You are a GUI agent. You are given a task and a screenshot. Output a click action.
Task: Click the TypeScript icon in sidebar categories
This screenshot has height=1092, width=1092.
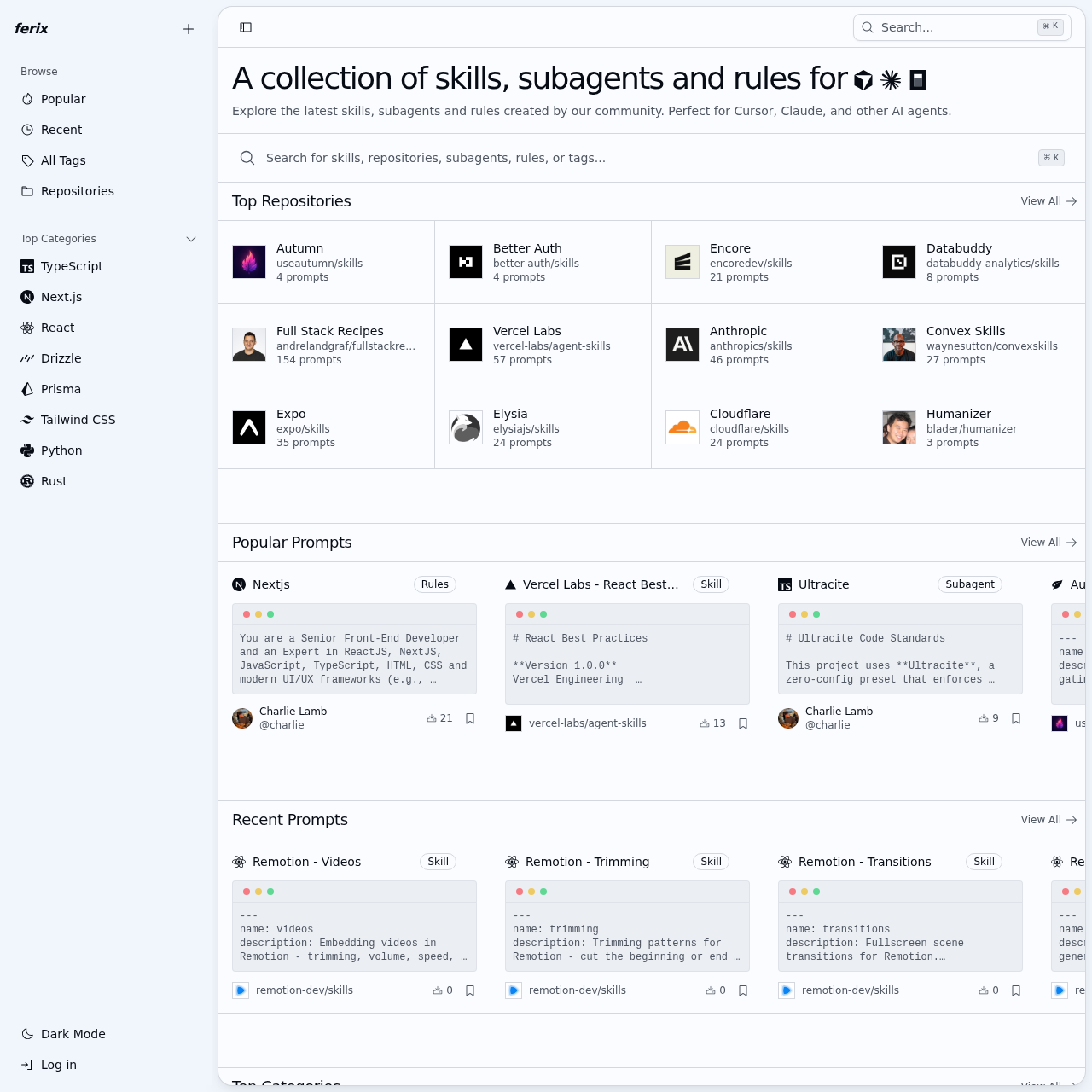[27, 267]
